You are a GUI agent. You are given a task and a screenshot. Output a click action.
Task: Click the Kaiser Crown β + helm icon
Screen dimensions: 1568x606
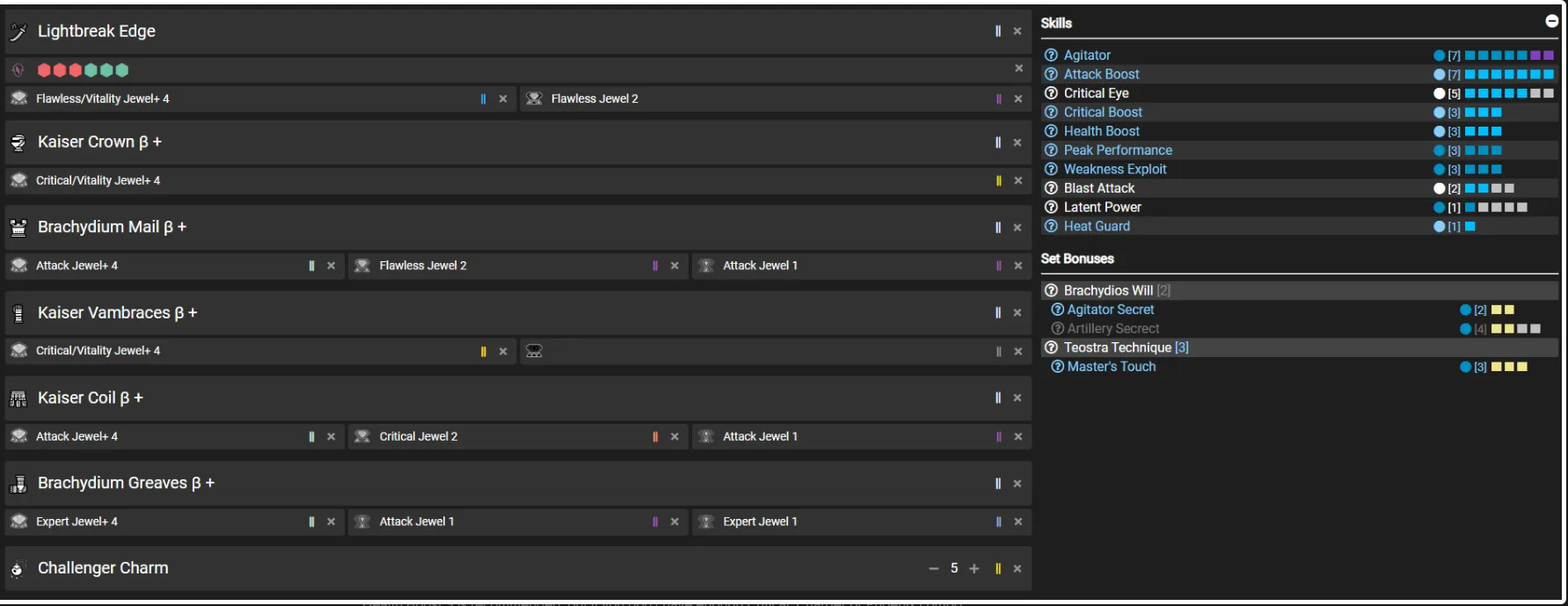18,142
